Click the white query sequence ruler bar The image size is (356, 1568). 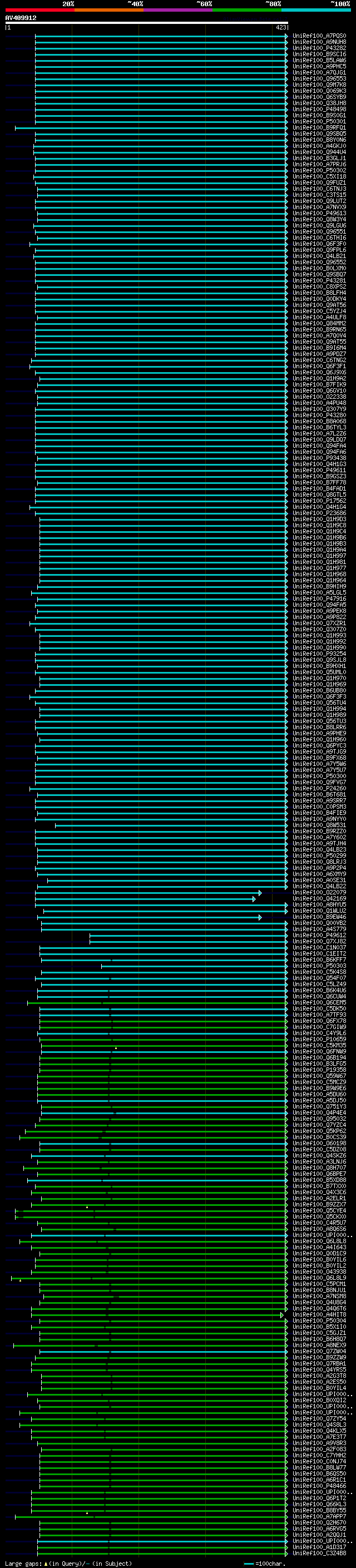[147, 22]
